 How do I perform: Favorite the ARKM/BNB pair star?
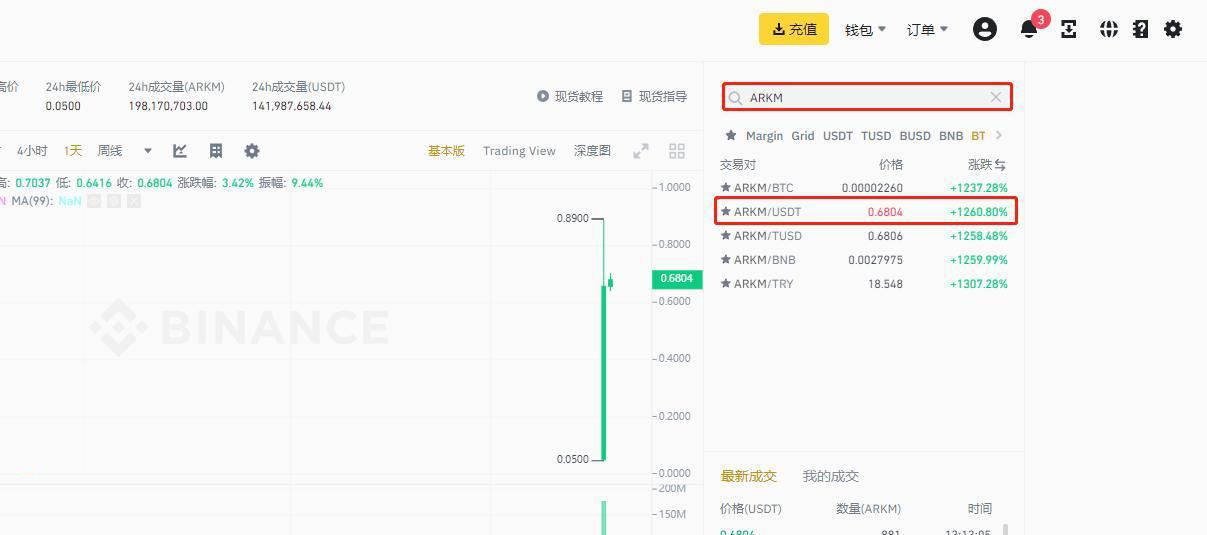(726, 259)
